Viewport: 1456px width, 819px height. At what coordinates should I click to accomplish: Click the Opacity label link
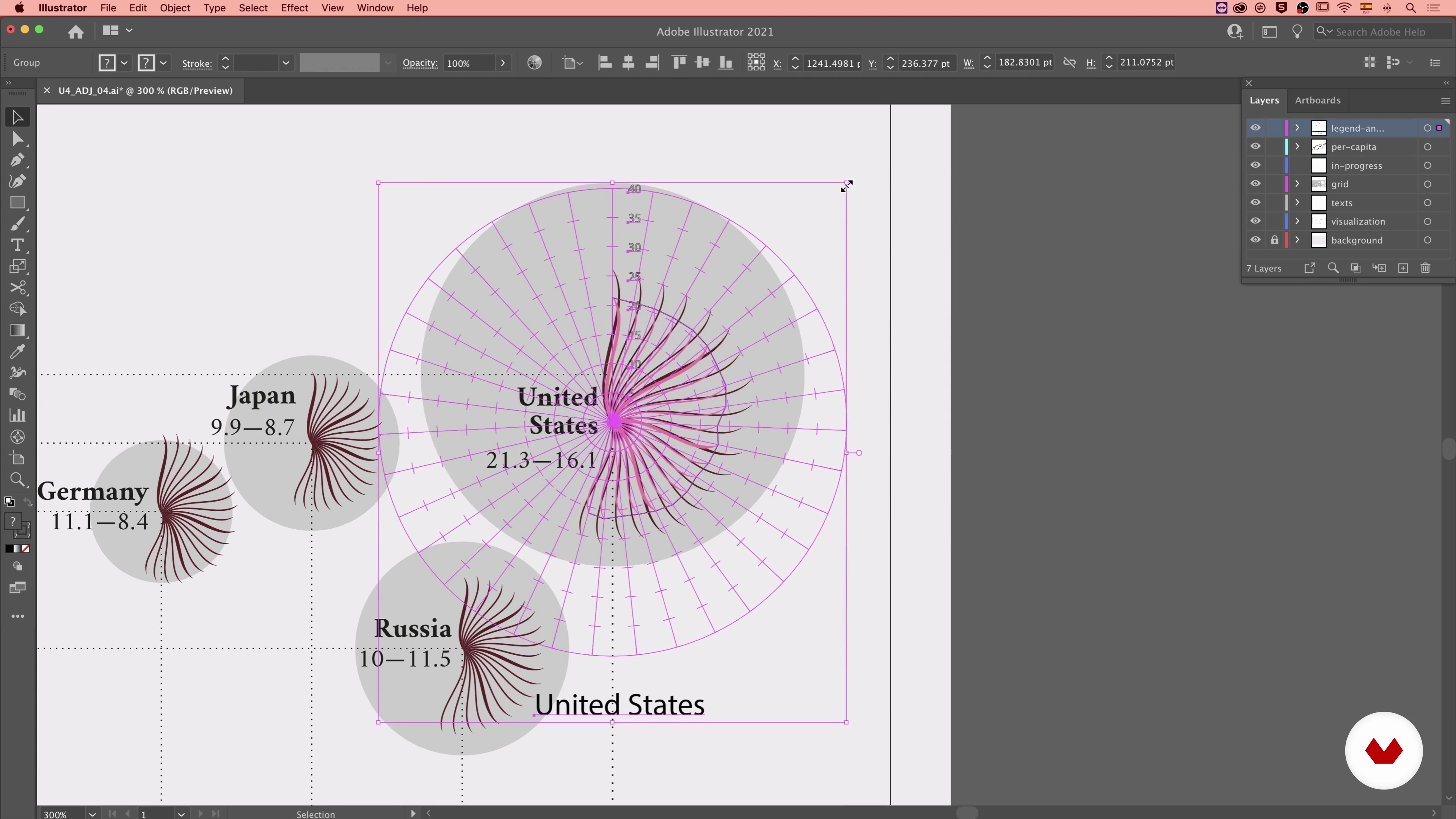[x=420, y=63]
